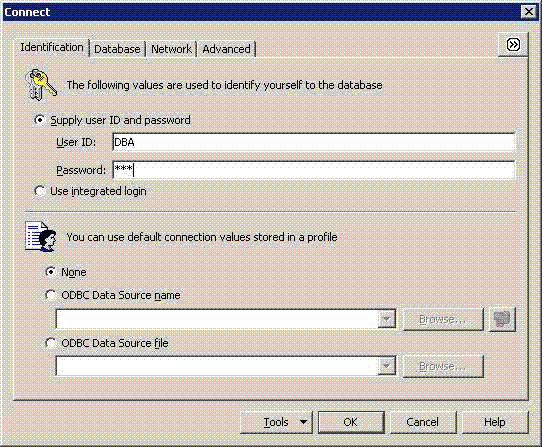Click the Help button
The height and width of the screenshot is (447, 542).
495,422
